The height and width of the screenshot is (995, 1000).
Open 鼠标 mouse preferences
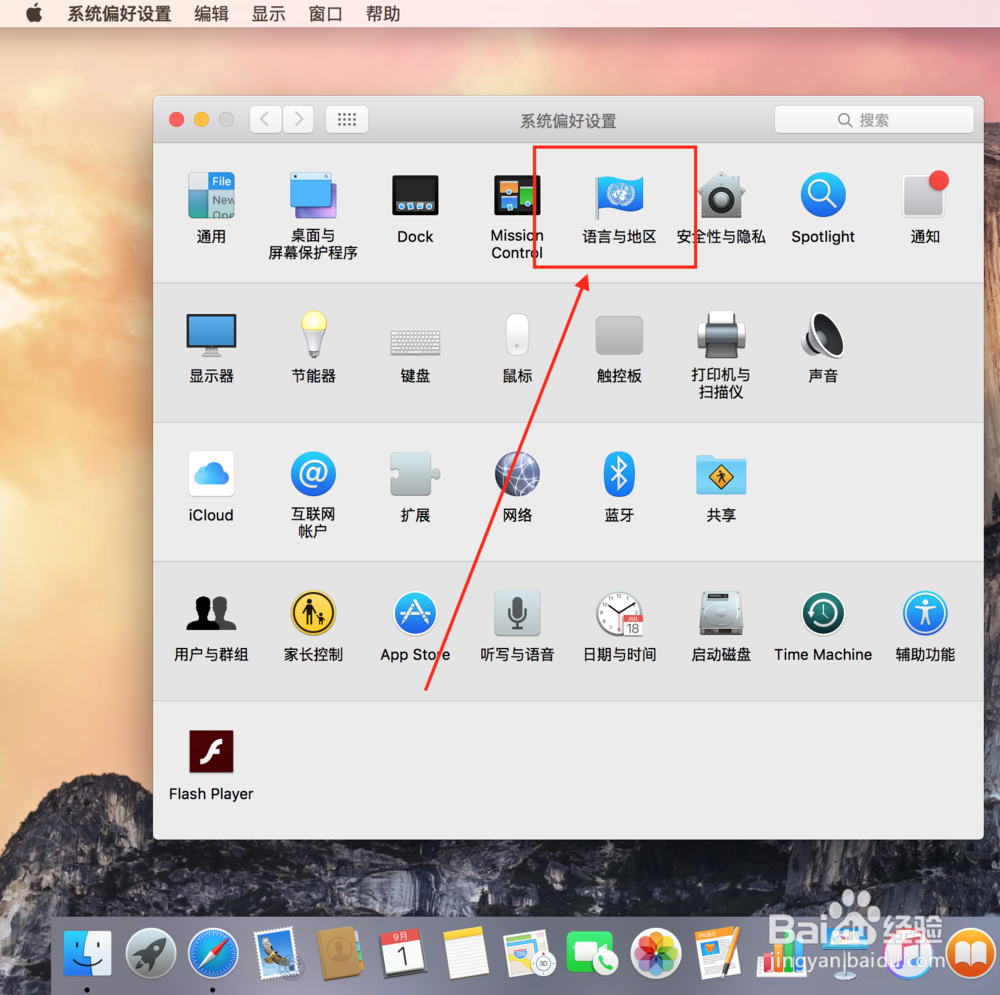tap(517, 348)
